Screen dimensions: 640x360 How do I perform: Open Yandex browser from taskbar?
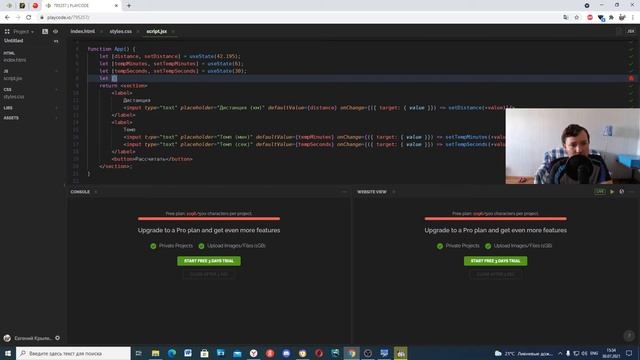coord(253,353)
